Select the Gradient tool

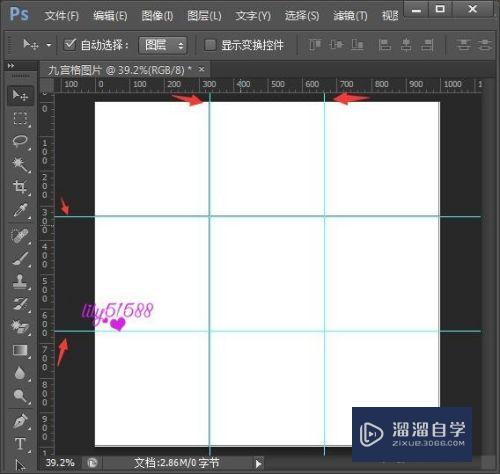(20, 351)
